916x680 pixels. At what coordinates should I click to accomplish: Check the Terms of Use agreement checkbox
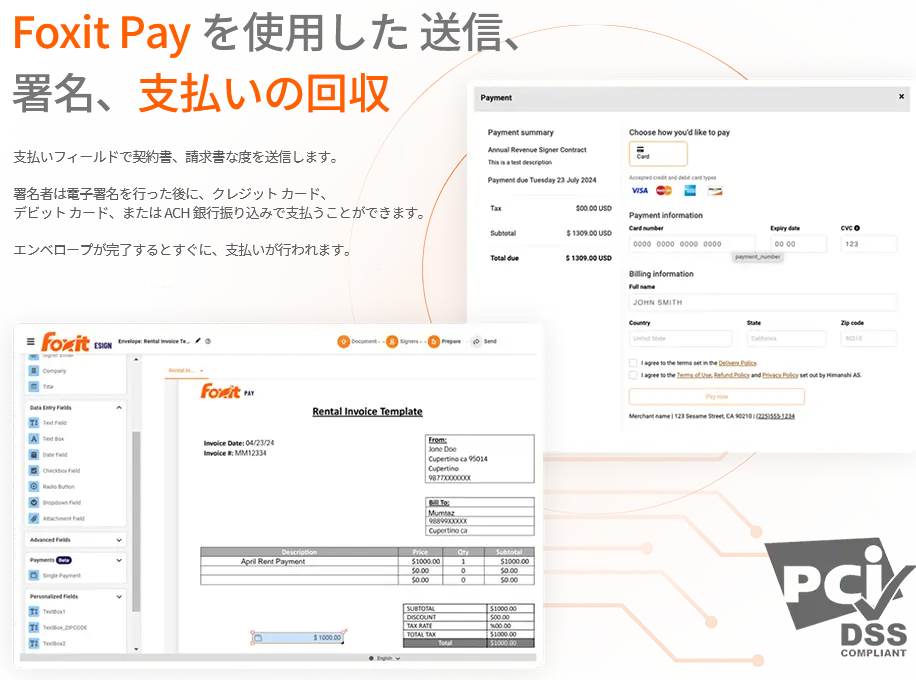pos(633,375)
